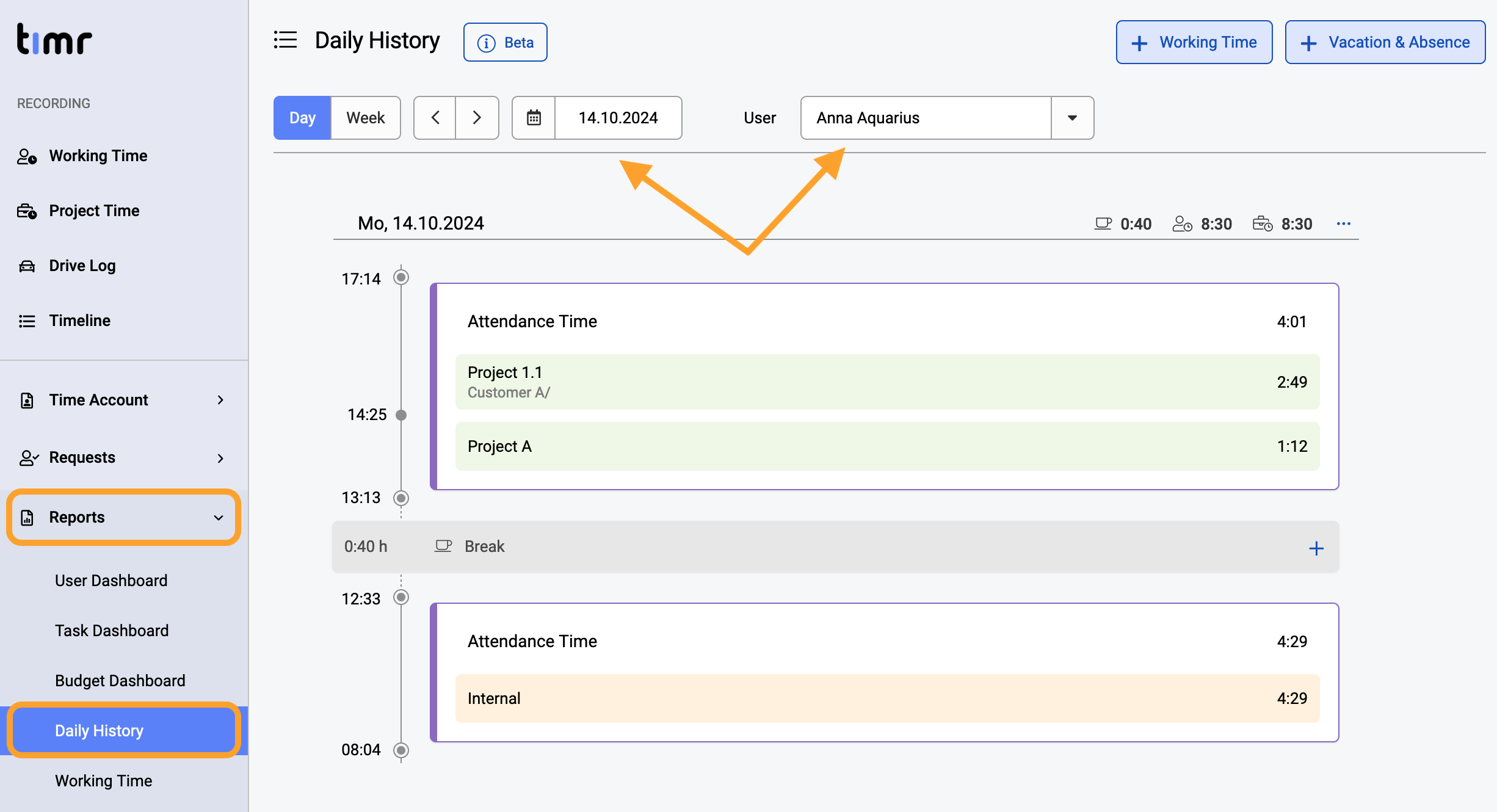Click the Working Time sidebar icon

tap(27, 156)
